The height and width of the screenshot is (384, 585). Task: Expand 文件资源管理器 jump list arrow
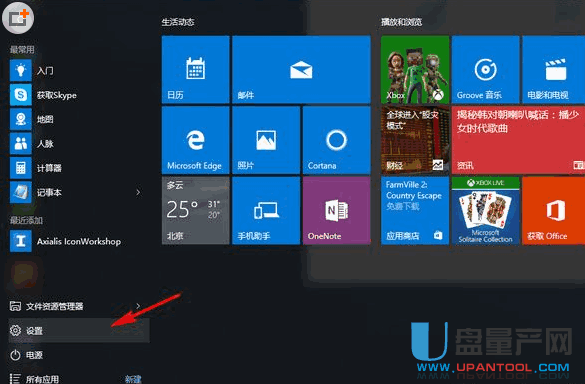[x=138, y=306]
